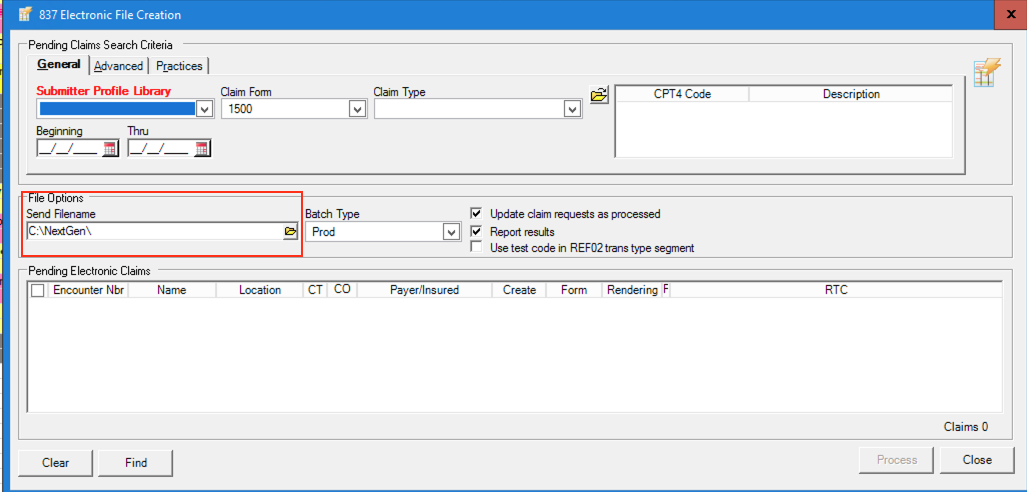Open the Practices tab
The height and width of the screenshot is (492, 1027).
tap(179, 66)
